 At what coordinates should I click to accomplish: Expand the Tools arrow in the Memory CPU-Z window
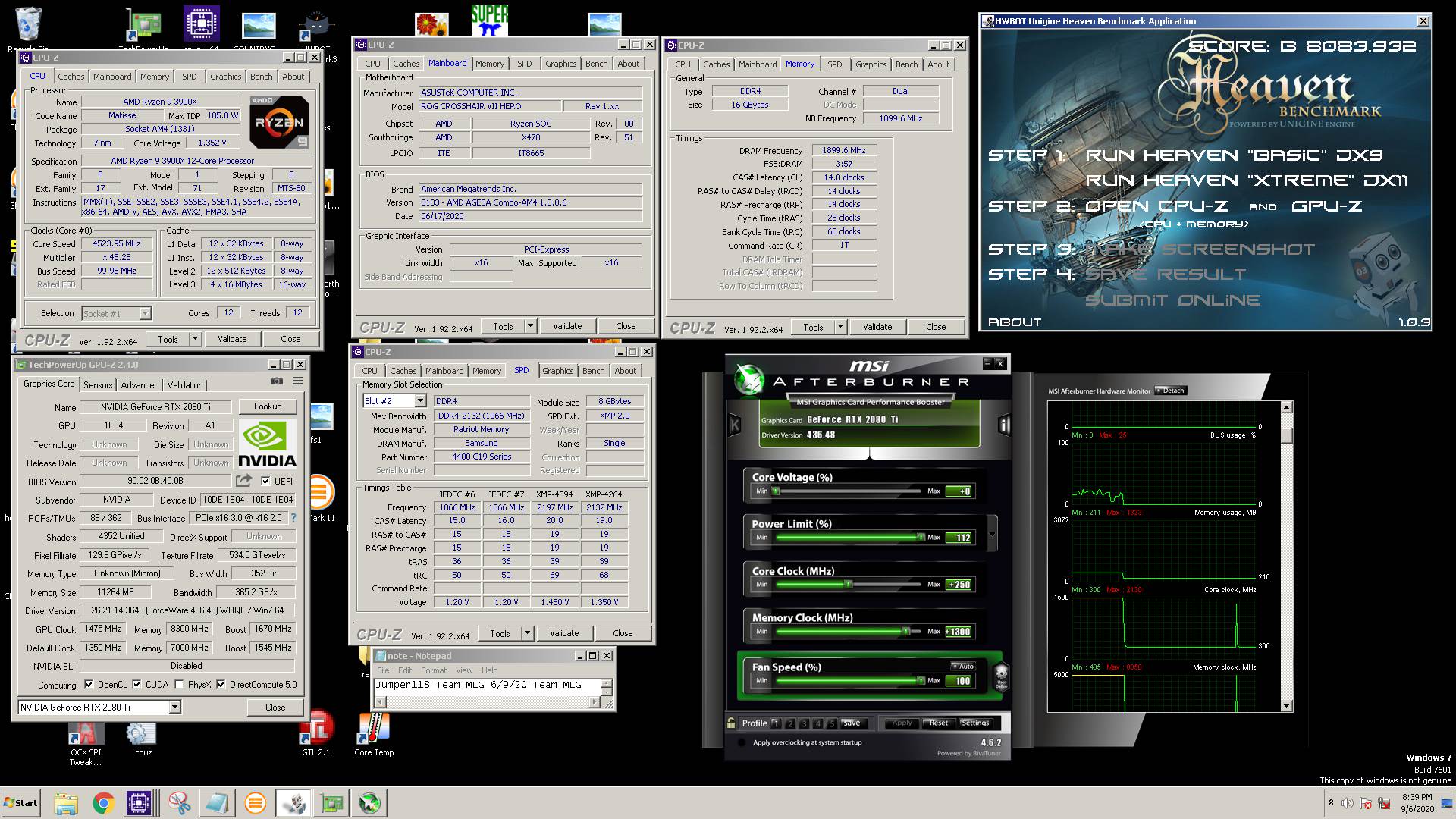(840, 327)
